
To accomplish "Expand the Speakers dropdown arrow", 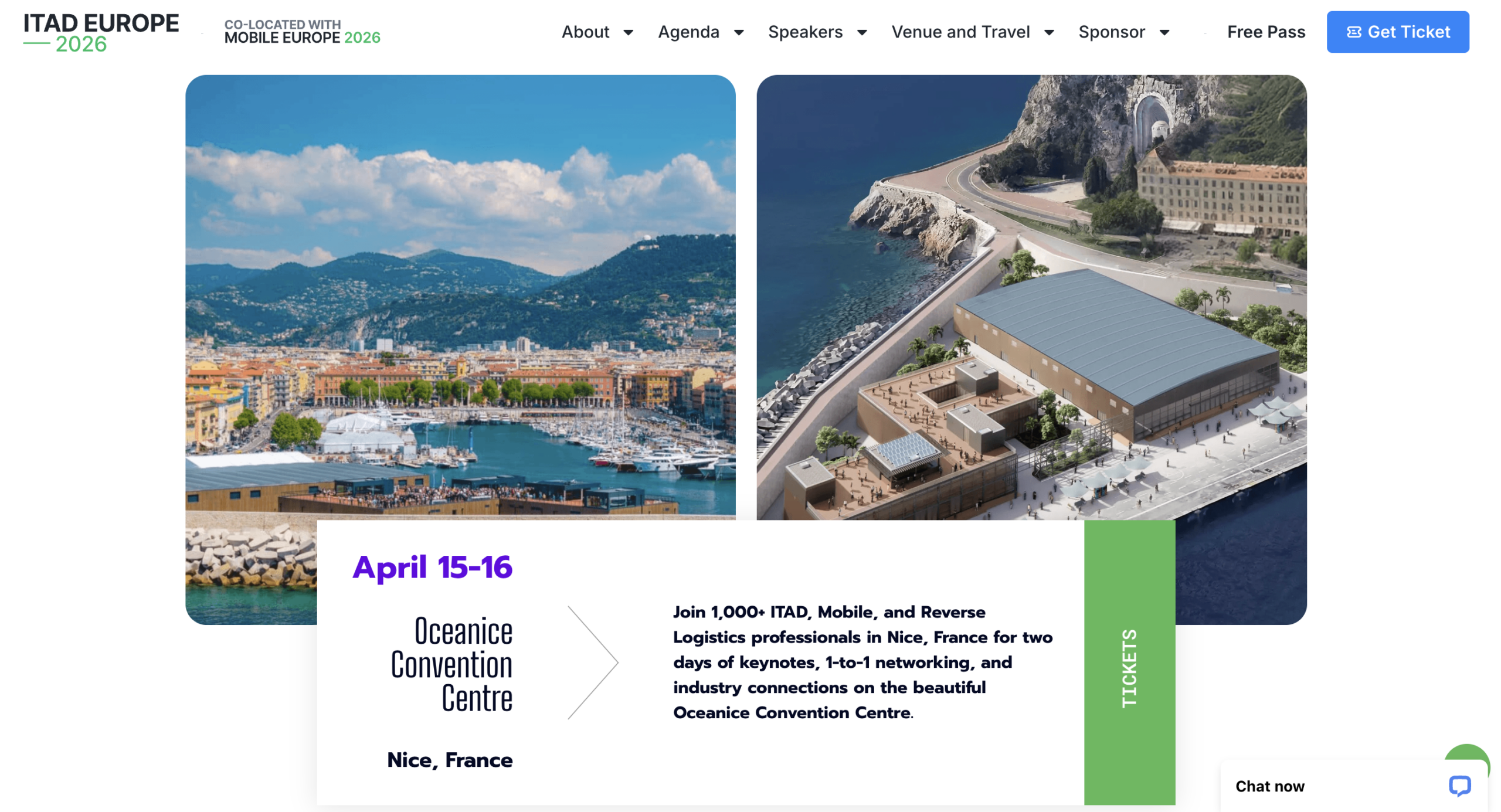I will tap(861, 33).
